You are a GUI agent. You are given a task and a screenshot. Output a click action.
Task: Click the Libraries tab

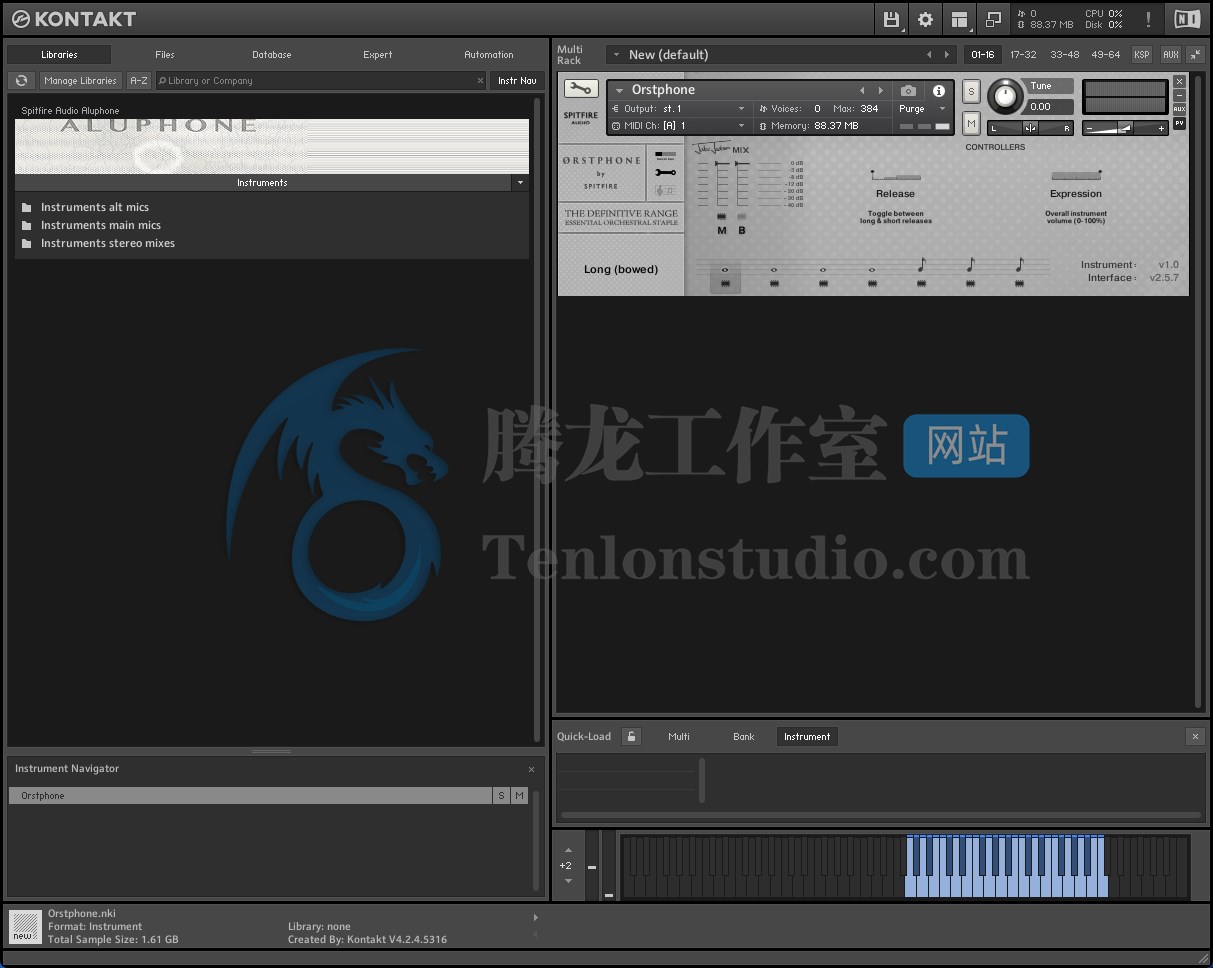[59, 55]
